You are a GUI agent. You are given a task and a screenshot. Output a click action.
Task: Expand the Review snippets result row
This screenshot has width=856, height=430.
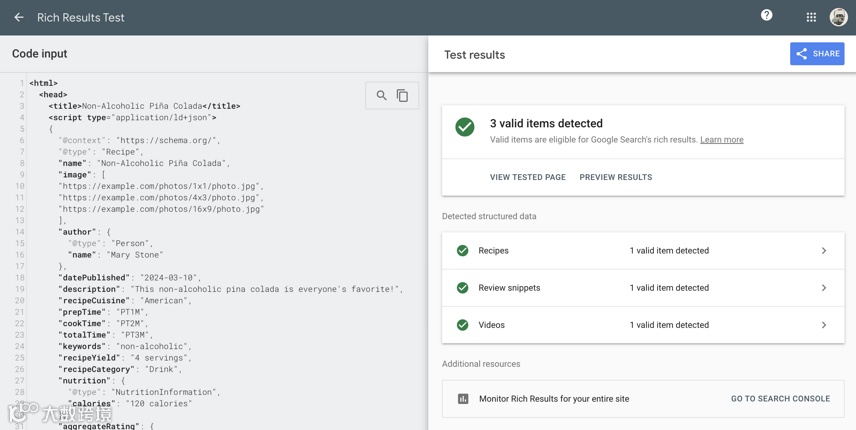tap(824, 288)
